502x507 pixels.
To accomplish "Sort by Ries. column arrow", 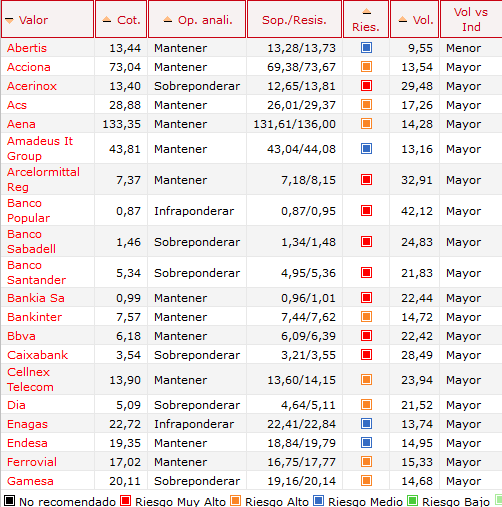I will pos(367,12).
